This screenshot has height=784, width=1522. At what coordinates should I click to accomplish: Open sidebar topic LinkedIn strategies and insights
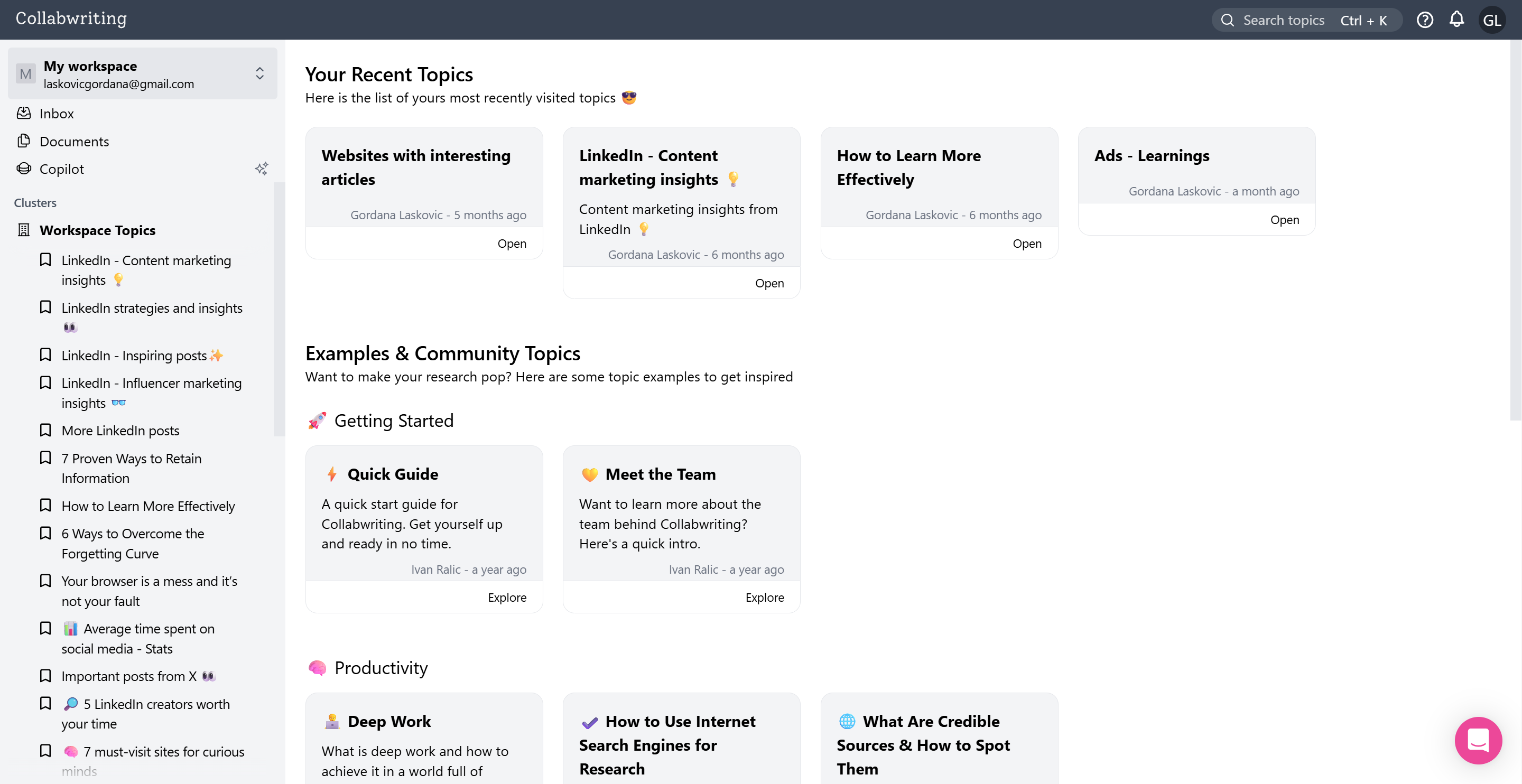point(152,318)
